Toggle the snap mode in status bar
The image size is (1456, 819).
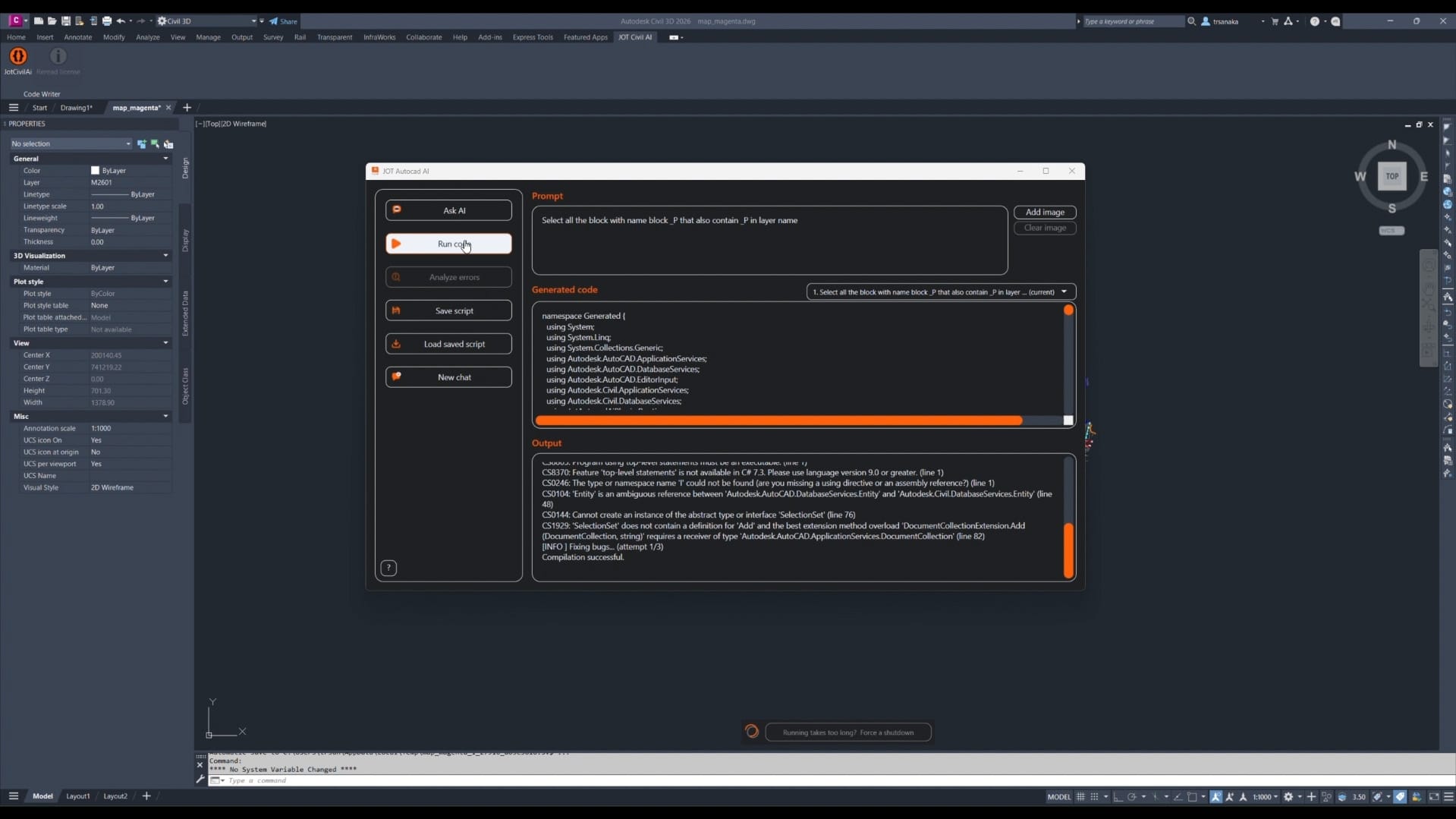1095,797
